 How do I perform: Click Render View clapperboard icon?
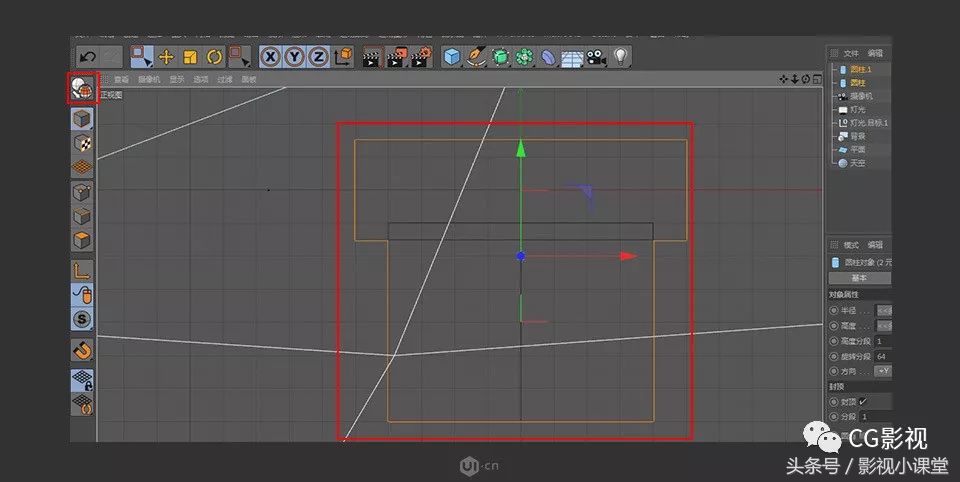click(372, 57)
